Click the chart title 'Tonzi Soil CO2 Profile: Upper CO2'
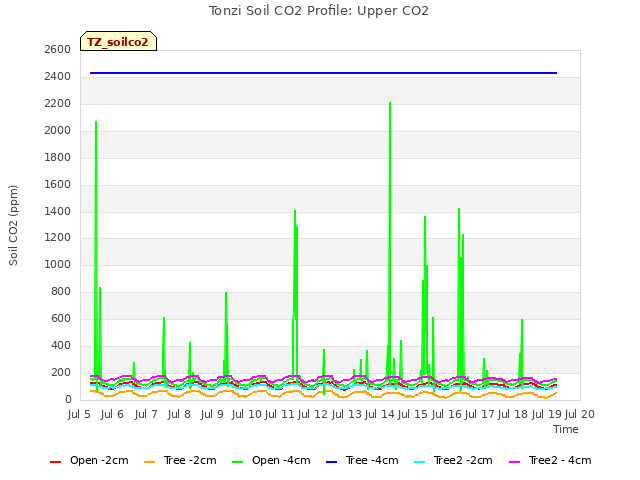The image size is (640, 480). 319,11
